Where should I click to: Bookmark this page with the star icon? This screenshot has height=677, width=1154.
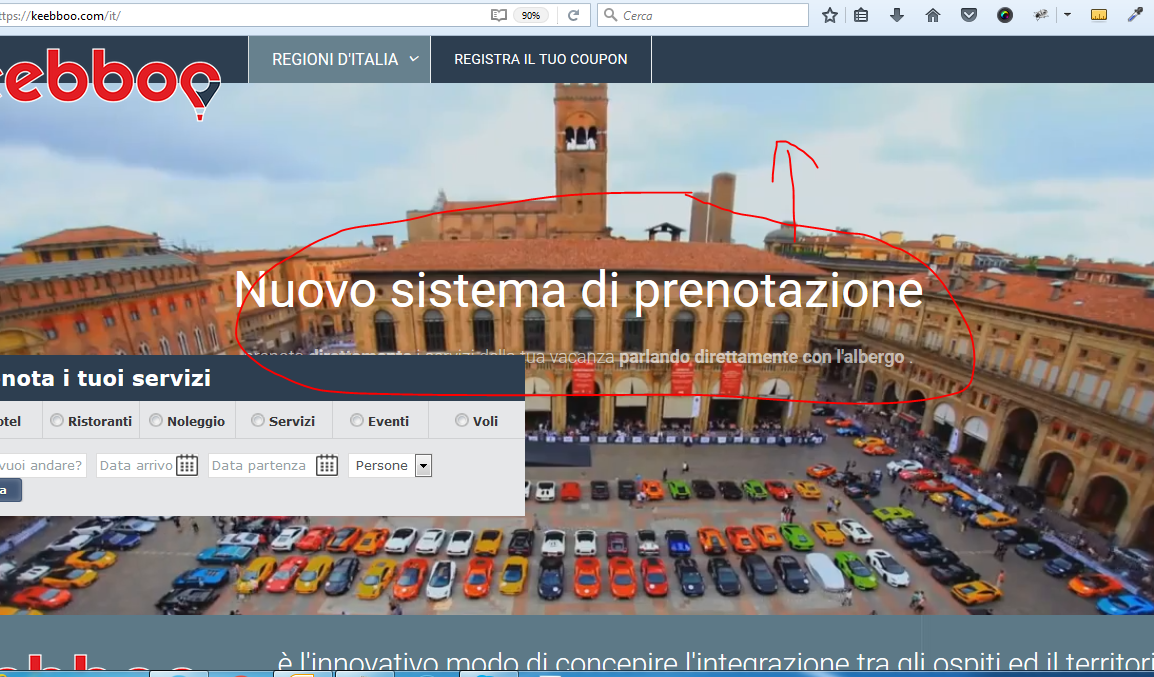[830, 15]
